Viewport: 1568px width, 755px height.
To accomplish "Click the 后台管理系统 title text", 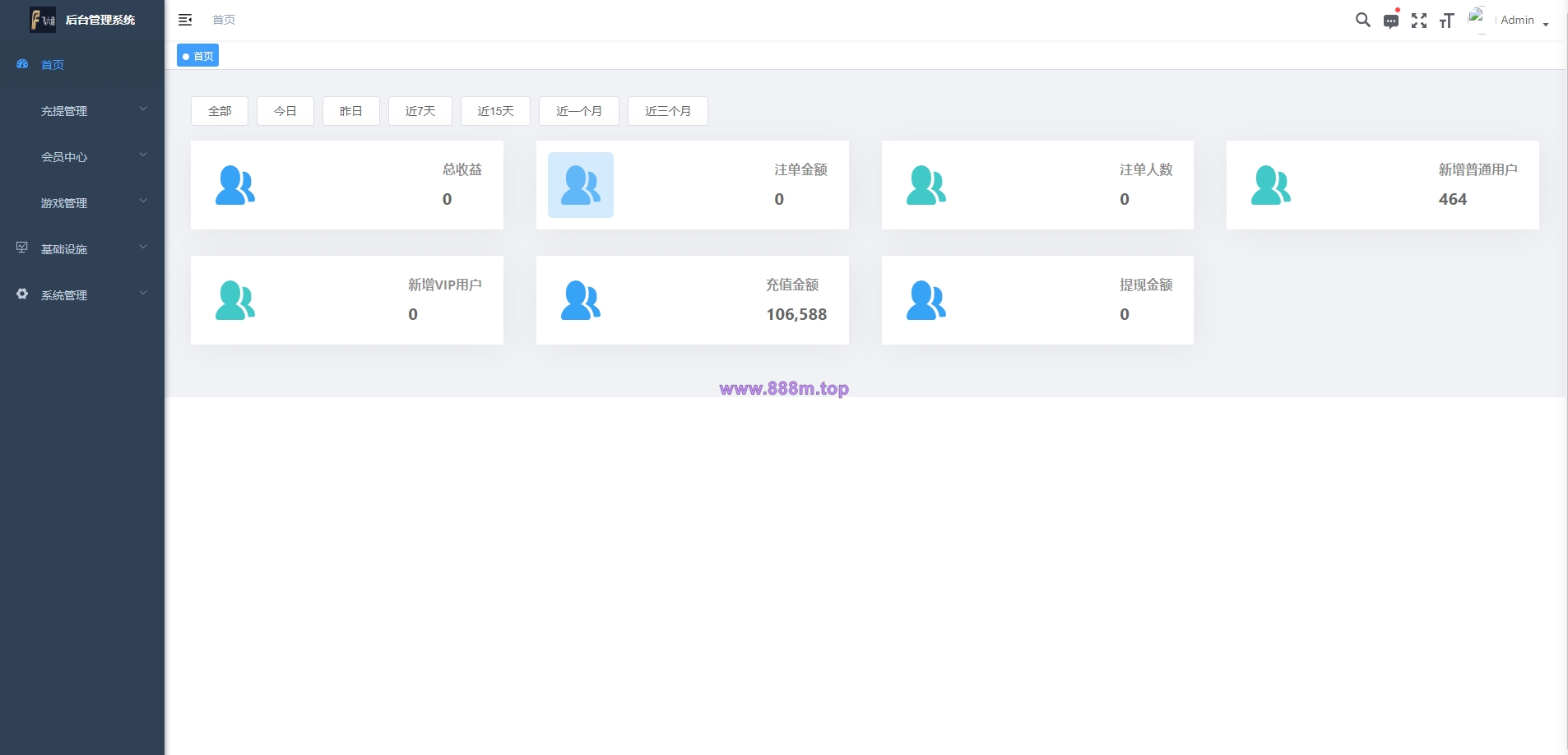I will 100,20.
